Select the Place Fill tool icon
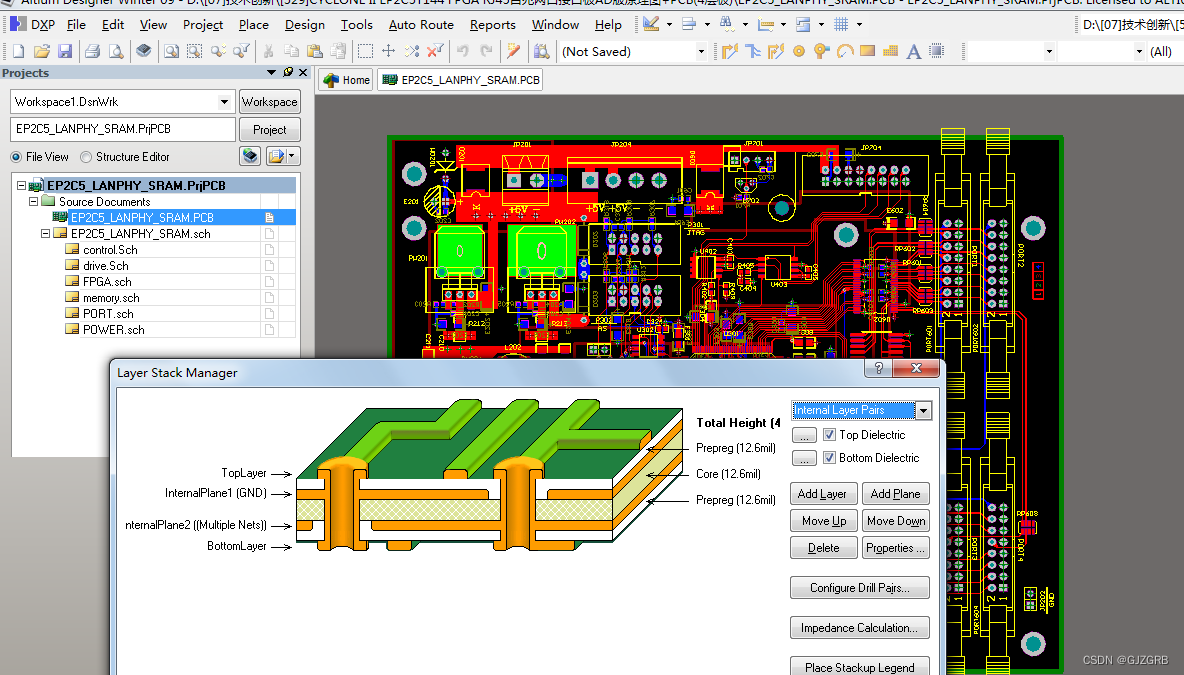This screenshot has height=675, width=1184. (x=867, y=51)
